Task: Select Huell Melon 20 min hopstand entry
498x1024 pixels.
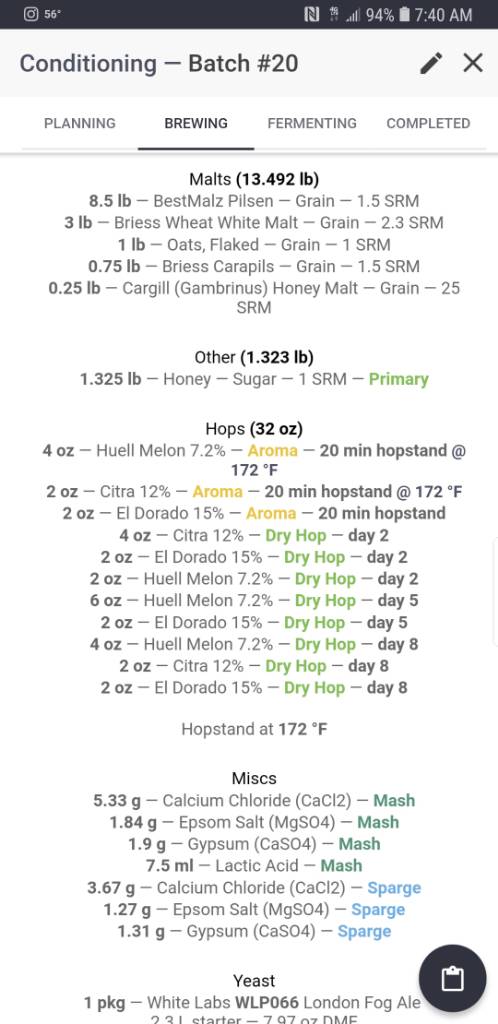Action: [254, 460]
